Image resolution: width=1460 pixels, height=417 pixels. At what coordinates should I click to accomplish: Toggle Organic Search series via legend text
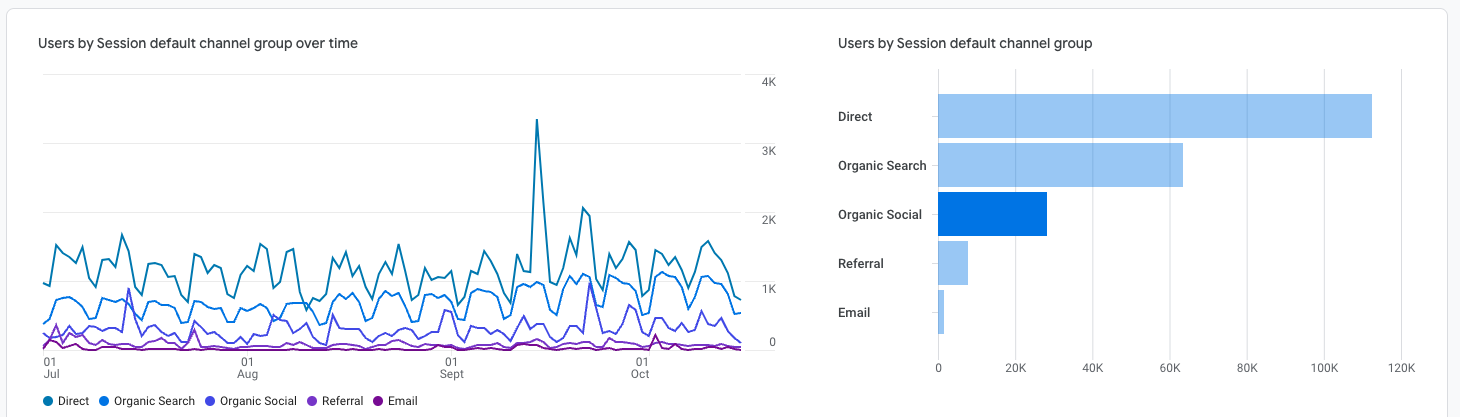154,401
